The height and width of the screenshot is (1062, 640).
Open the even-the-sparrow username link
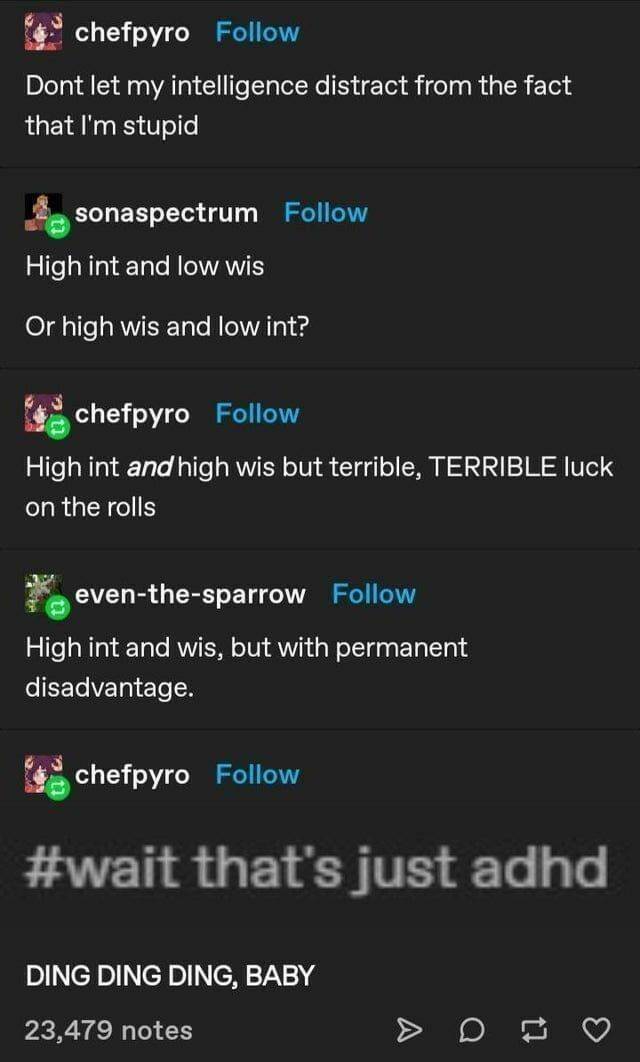pyautogui.click(x=190, y=595)
